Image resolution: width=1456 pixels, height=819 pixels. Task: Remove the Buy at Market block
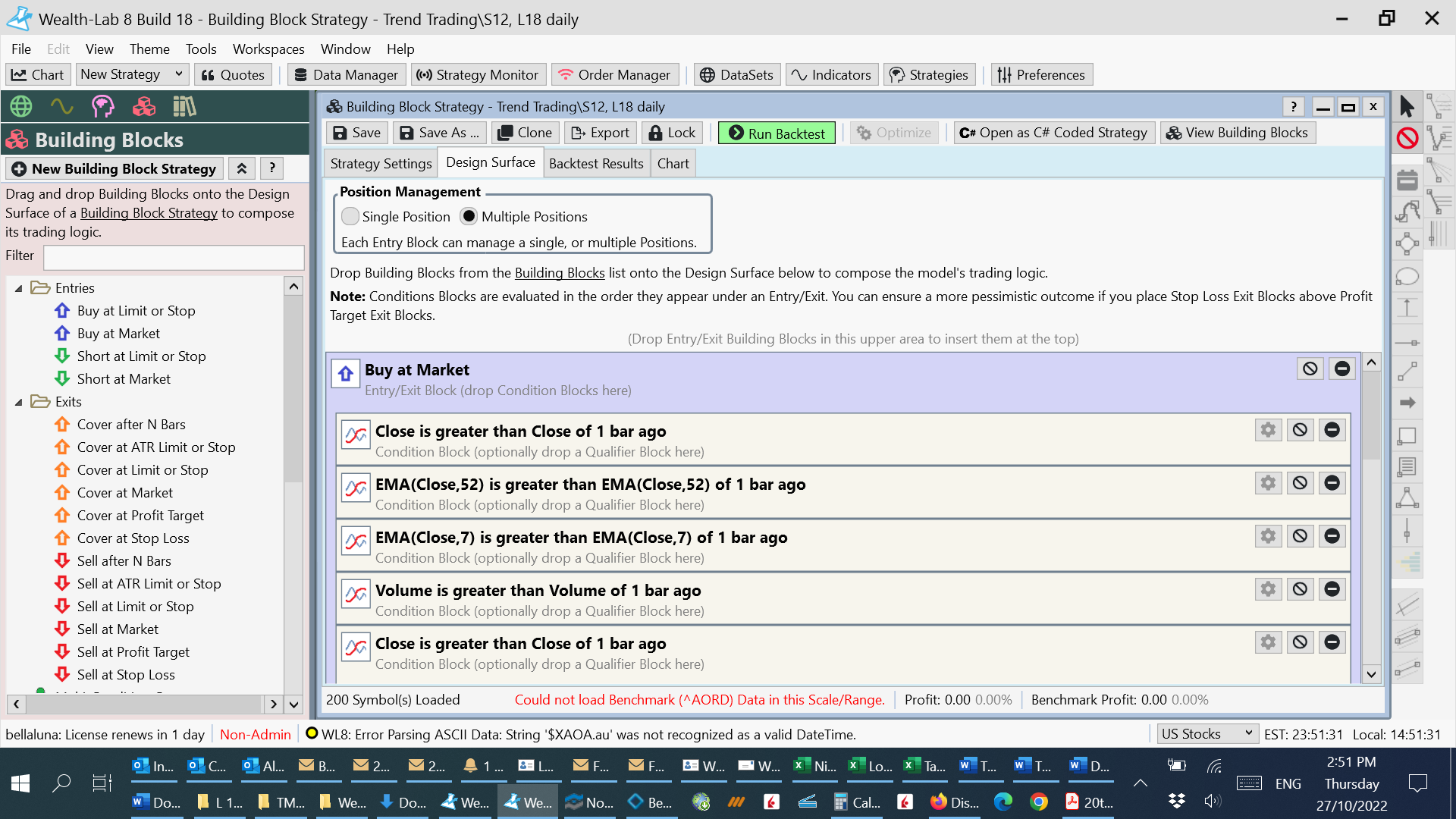1342,369
